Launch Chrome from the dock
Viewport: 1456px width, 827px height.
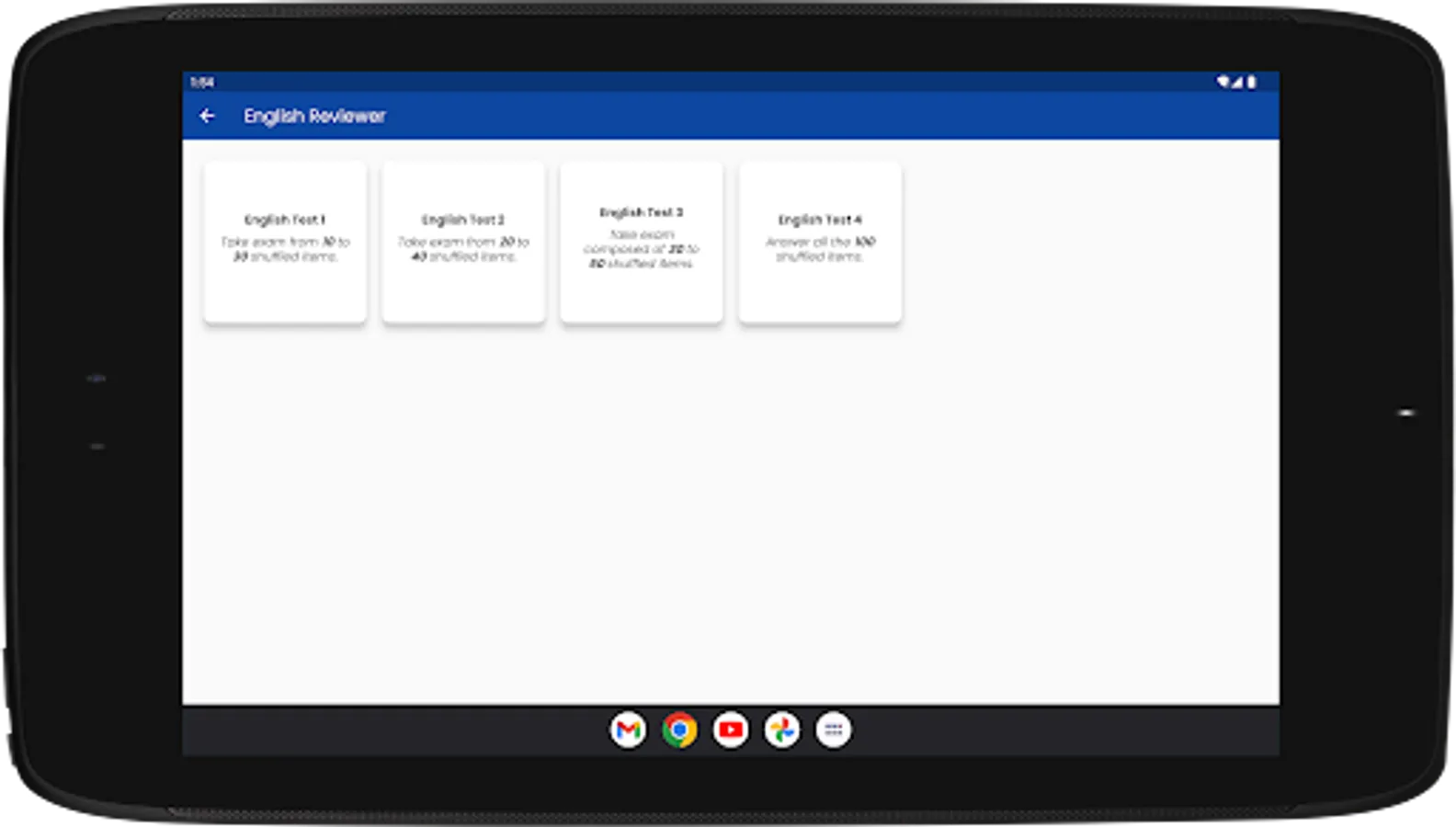point(679,731)
